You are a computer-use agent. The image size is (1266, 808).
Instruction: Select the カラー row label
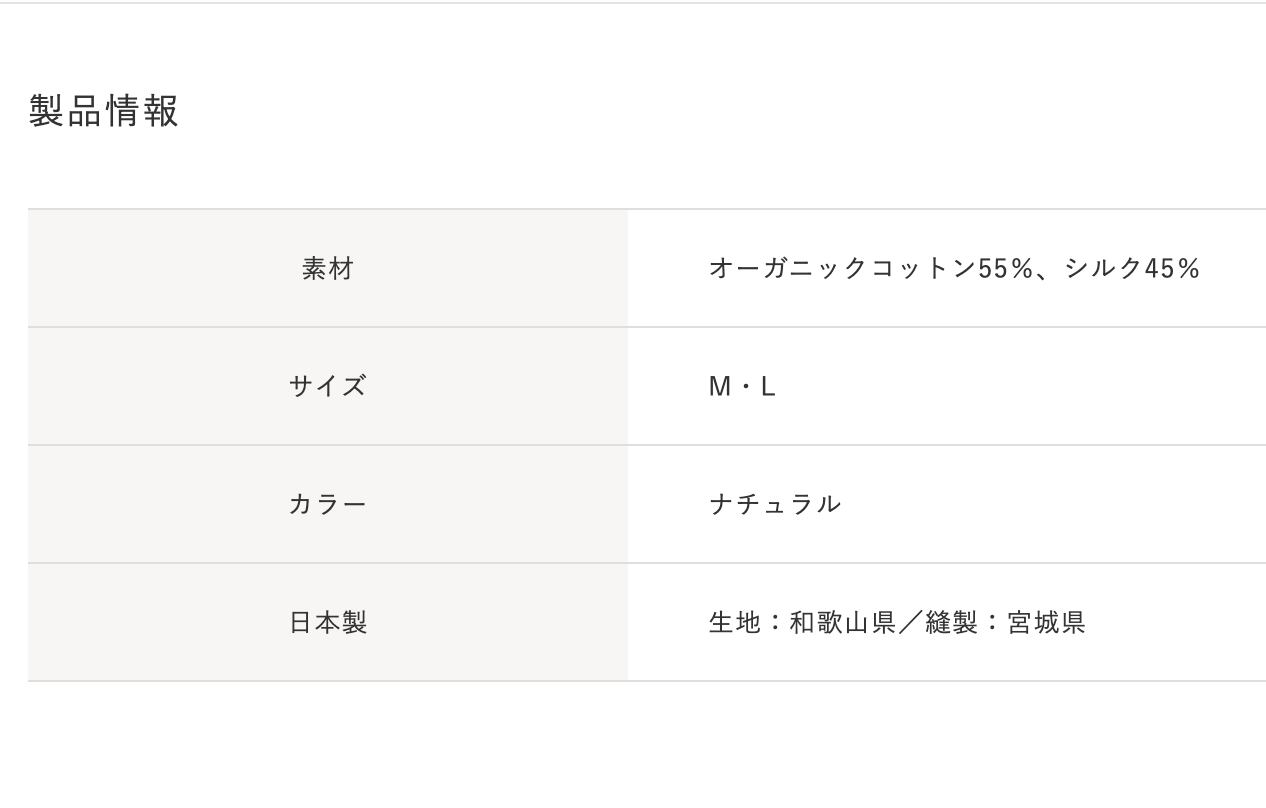328,504
